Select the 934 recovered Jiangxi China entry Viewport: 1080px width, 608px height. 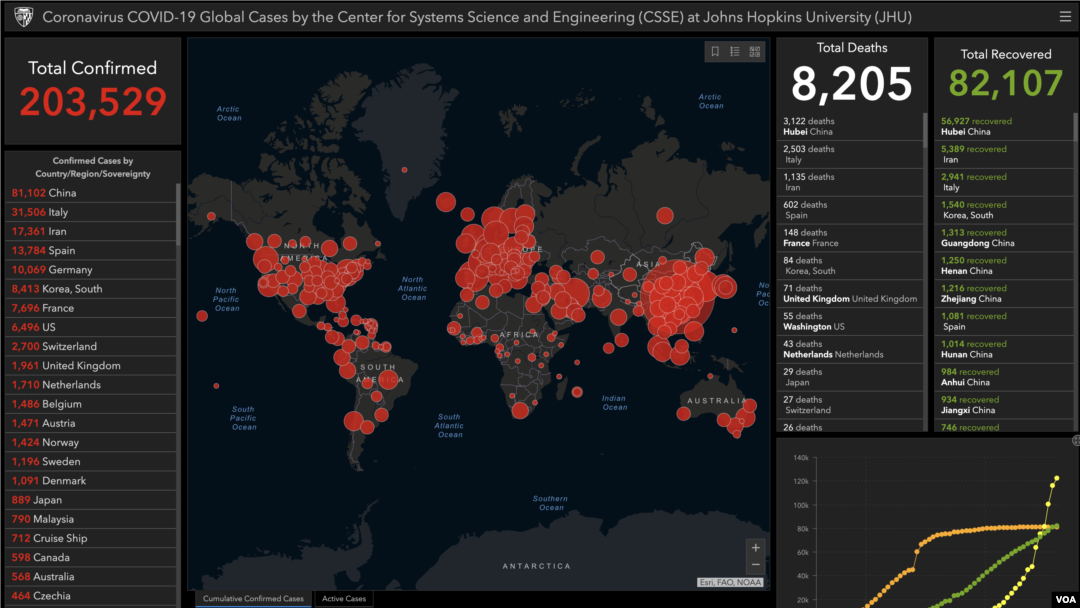pyautogui.click(x=1004, y=405)
